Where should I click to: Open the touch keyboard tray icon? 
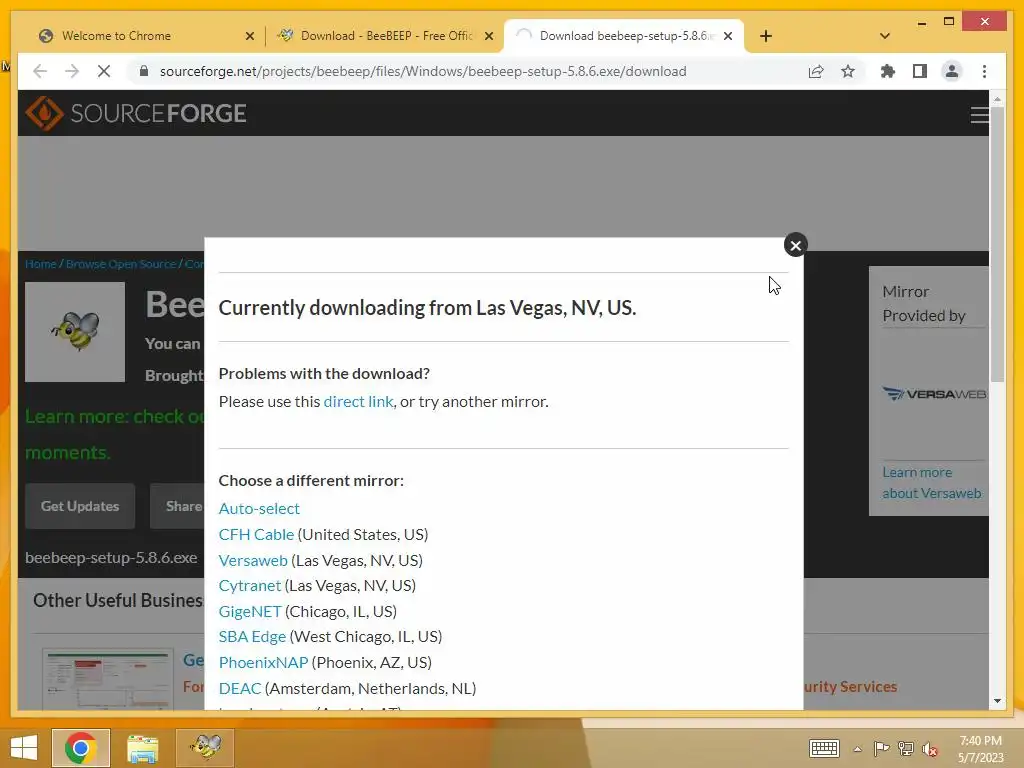(824, 748)
